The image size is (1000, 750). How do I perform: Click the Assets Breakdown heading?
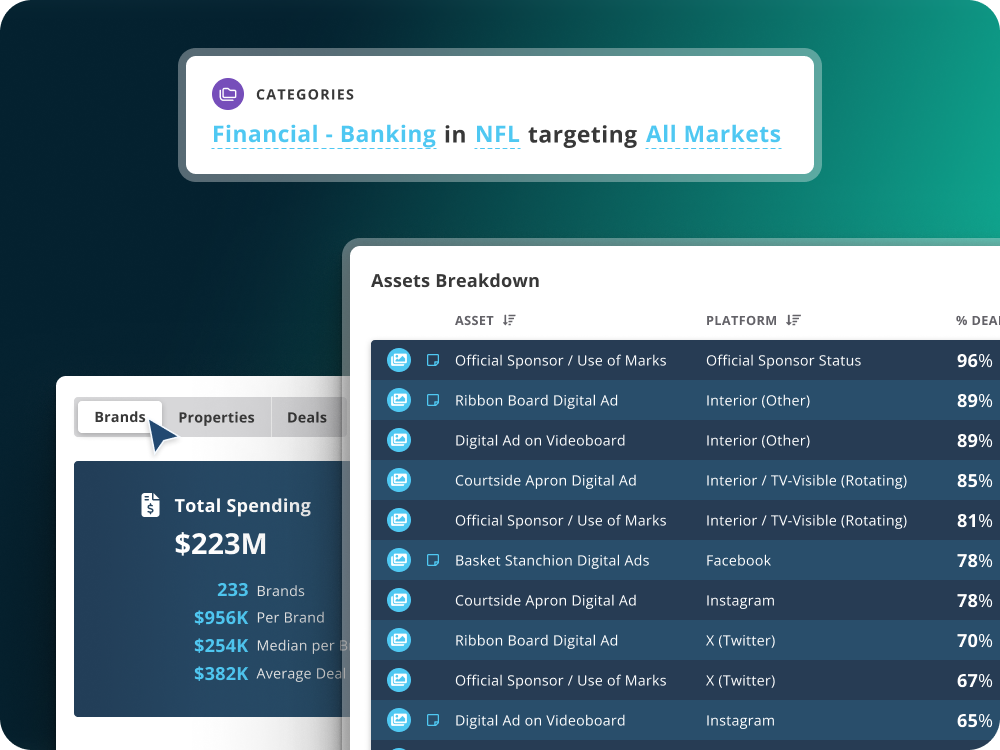pyautogui.click(x=455, y=281)
